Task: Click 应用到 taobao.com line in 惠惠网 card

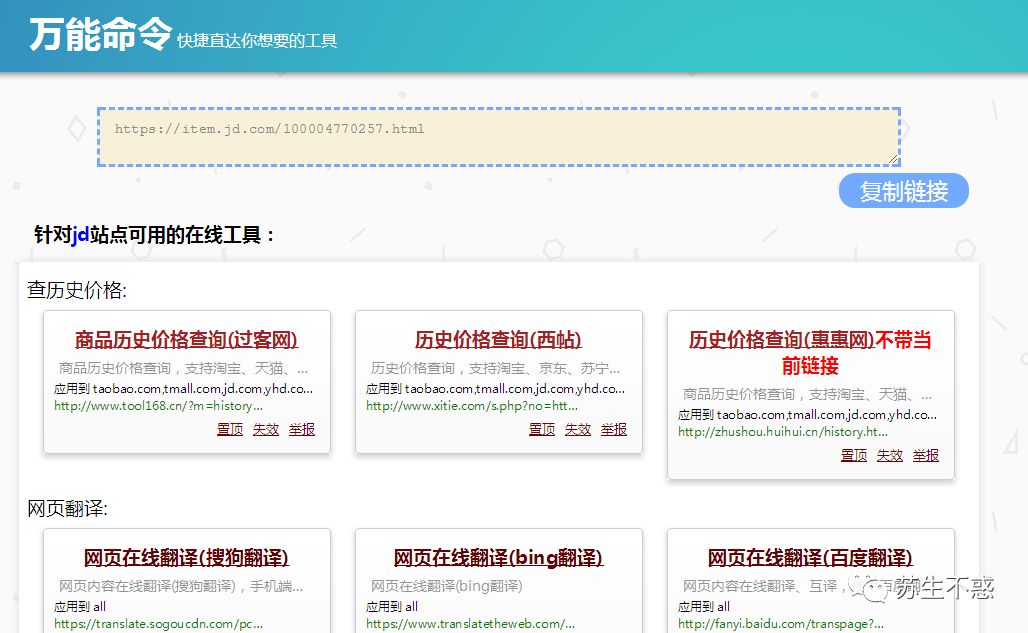Action: [808, 415]
